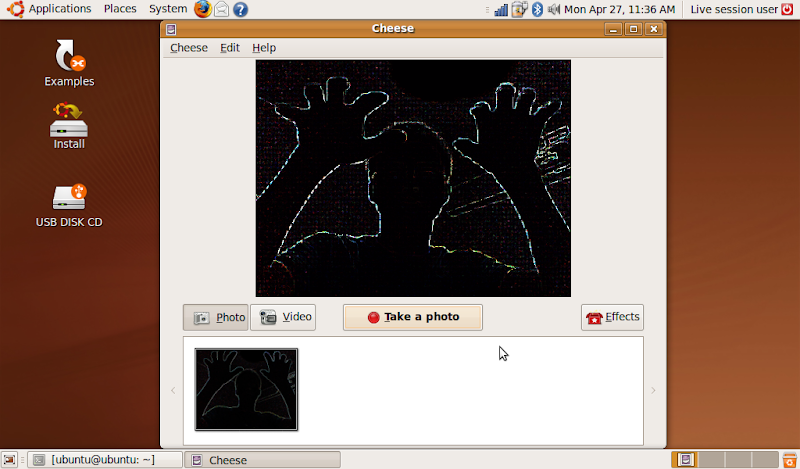Click the Take a photo button
The height and width of the screenshot is (469, 800).
413,317
